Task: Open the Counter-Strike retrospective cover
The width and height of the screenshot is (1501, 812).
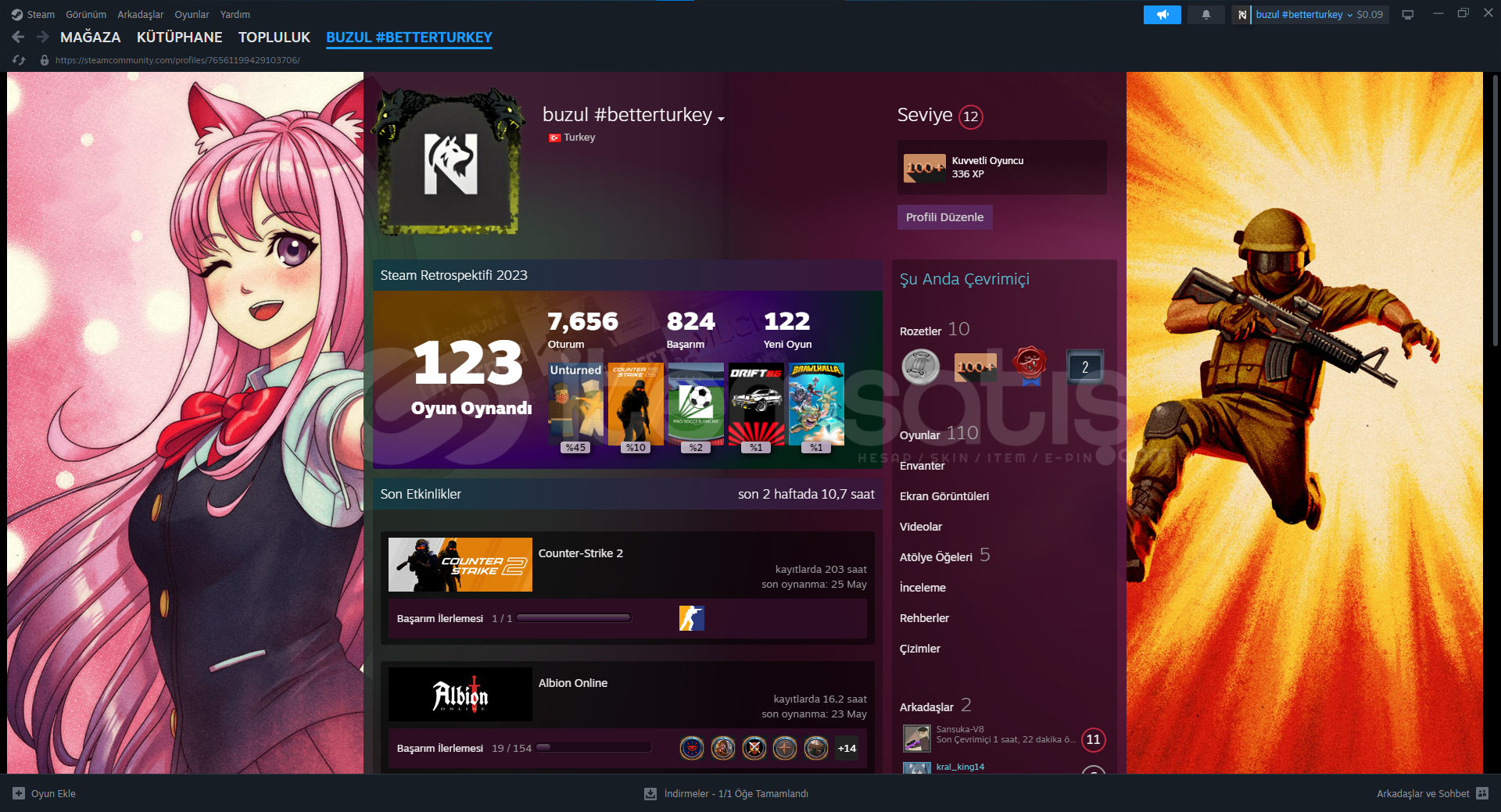Action: pos(636,403)
